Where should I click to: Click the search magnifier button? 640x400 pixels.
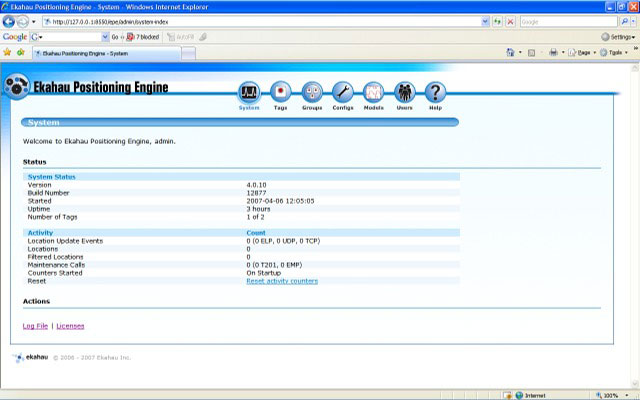624,22
